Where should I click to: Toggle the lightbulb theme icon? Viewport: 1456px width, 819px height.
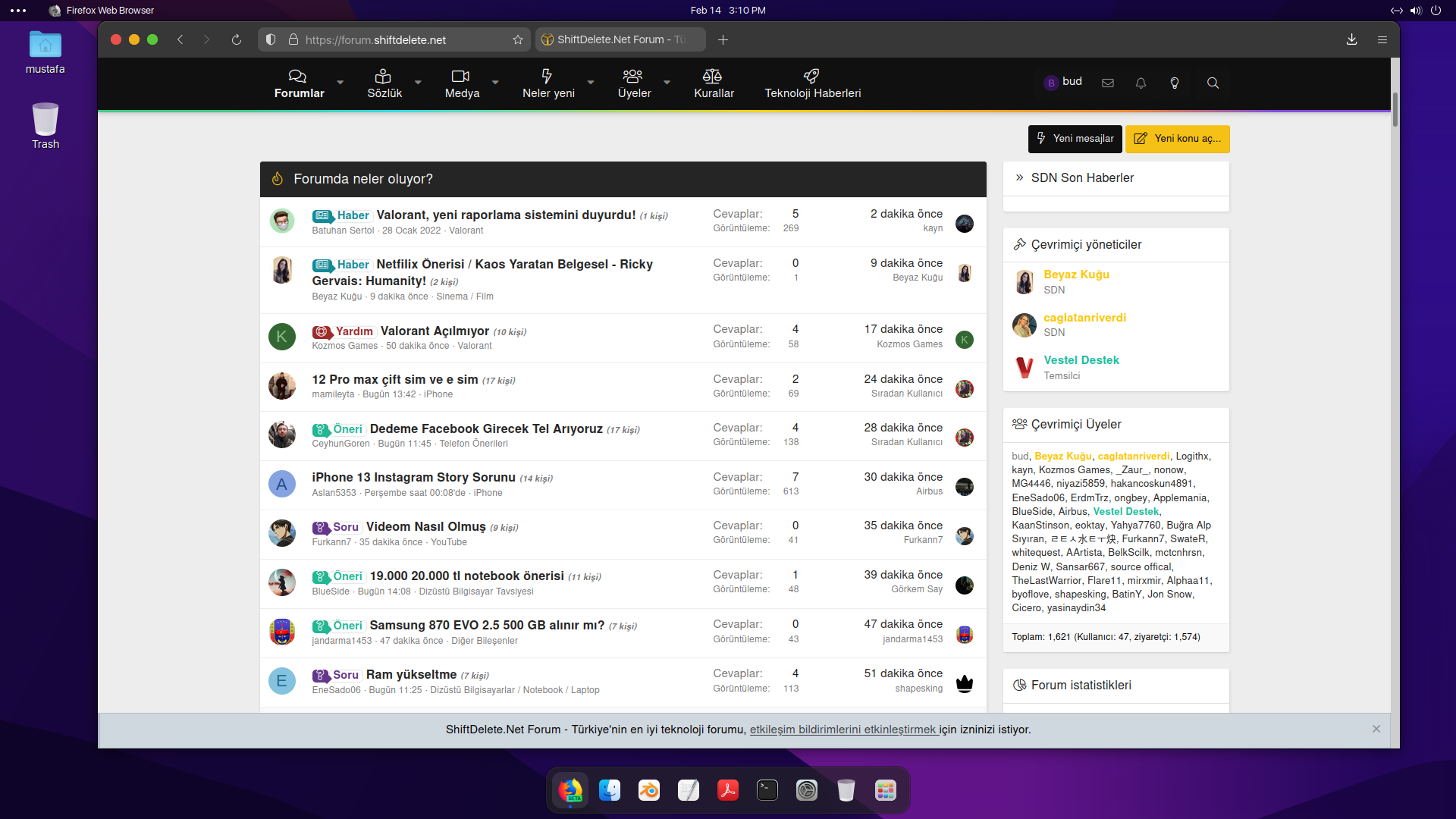tap(1175, 83)
